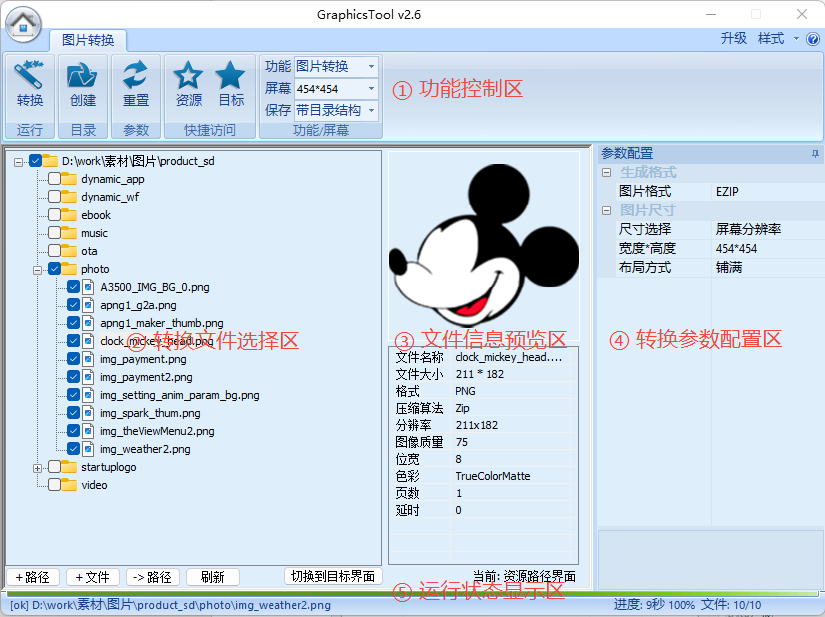Check the video folder checkbox

pyautogui.click(x=54, y=485)
